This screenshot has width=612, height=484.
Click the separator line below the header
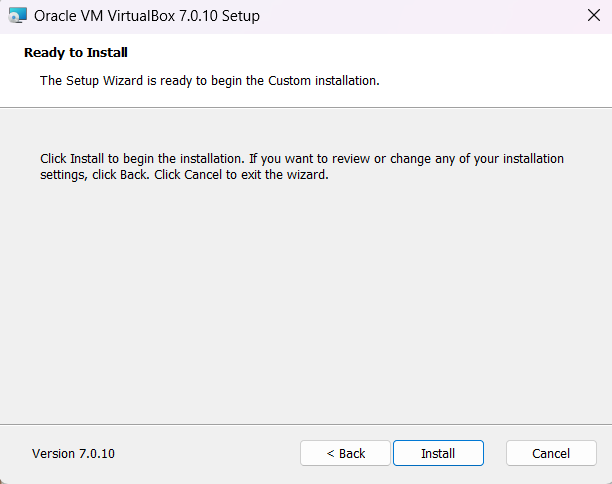click(306, 107)
